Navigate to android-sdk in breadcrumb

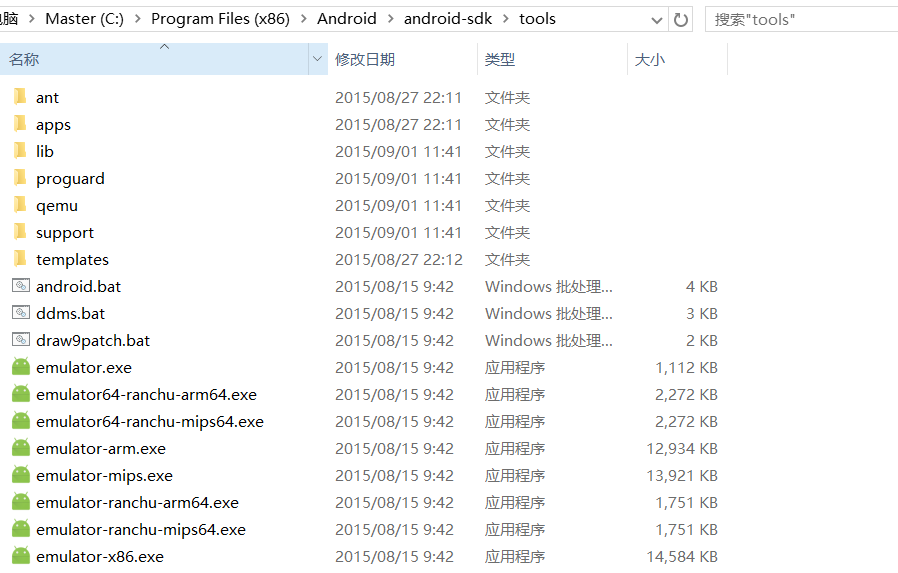click(448, 19)
